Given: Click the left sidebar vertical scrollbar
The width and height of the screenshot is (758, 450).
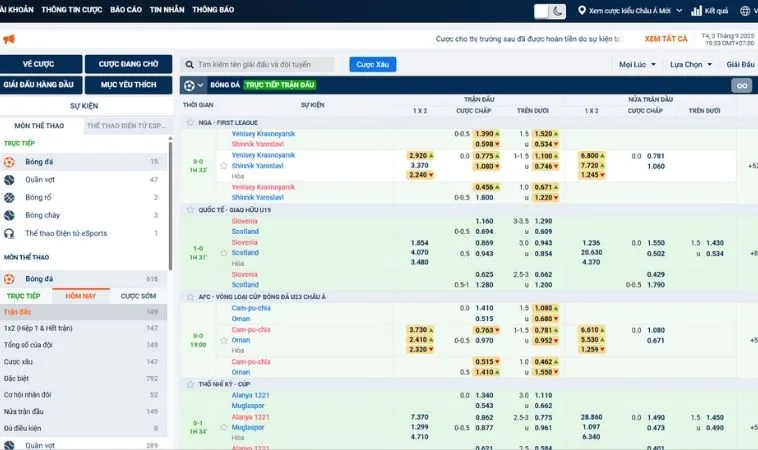Looking at the screenshot, I should pyautogui.click(x=170, y=200).
